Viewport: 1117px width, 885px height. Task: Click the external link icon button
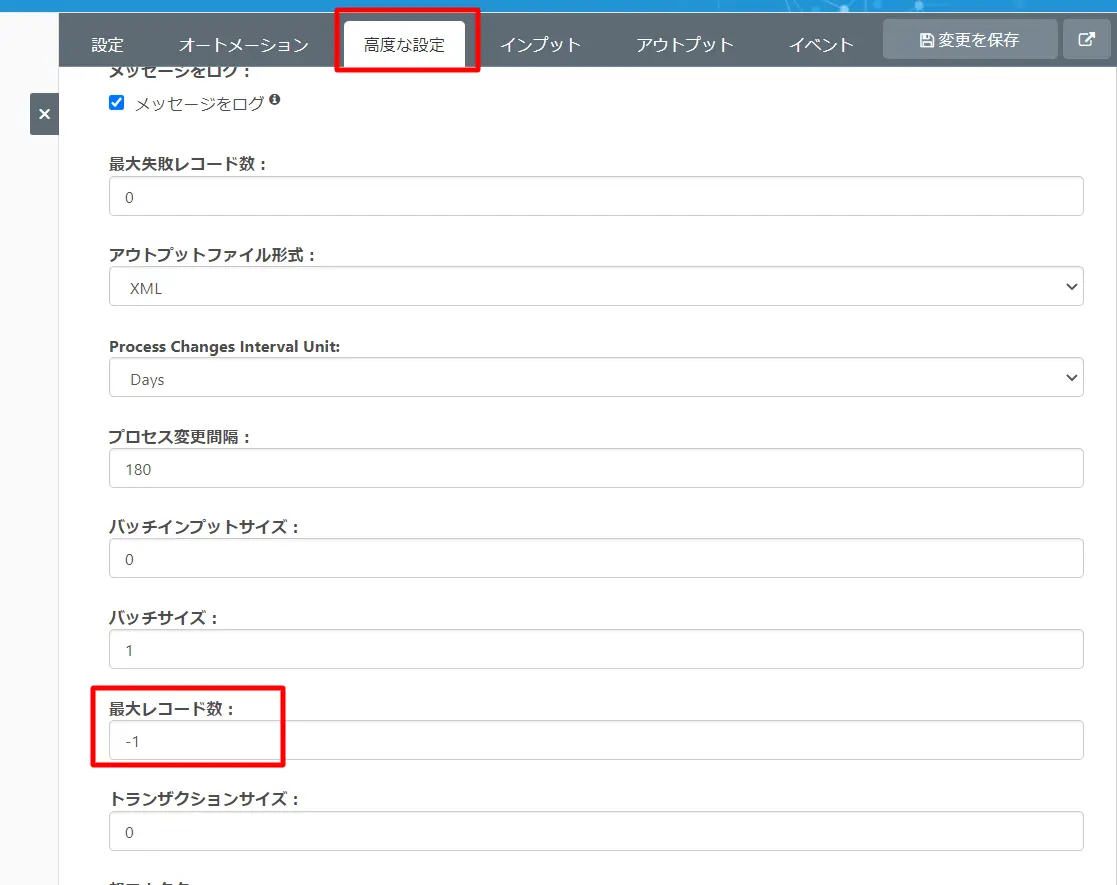click(x=1086, y=40)
